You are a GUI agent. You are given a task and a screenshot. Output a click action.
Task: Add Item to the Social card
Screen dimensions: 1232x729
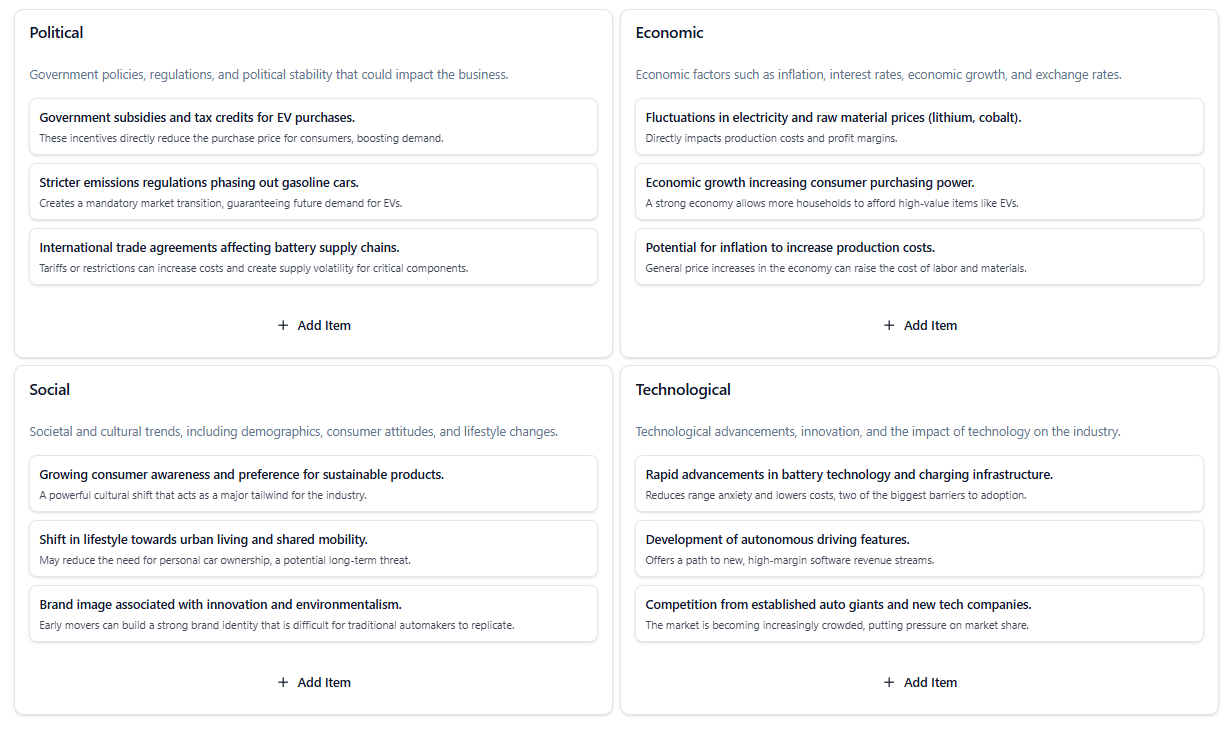coord(314,682)
